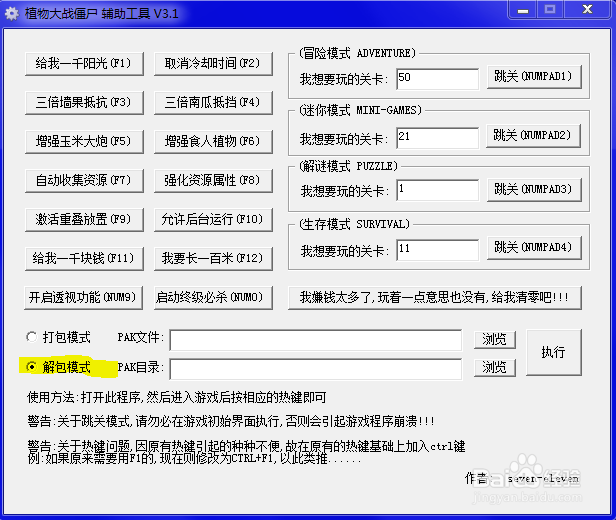Click 激活重叠放置 (F9) button
This screenshot has height=520, width=616.
(x=84, y=219)
